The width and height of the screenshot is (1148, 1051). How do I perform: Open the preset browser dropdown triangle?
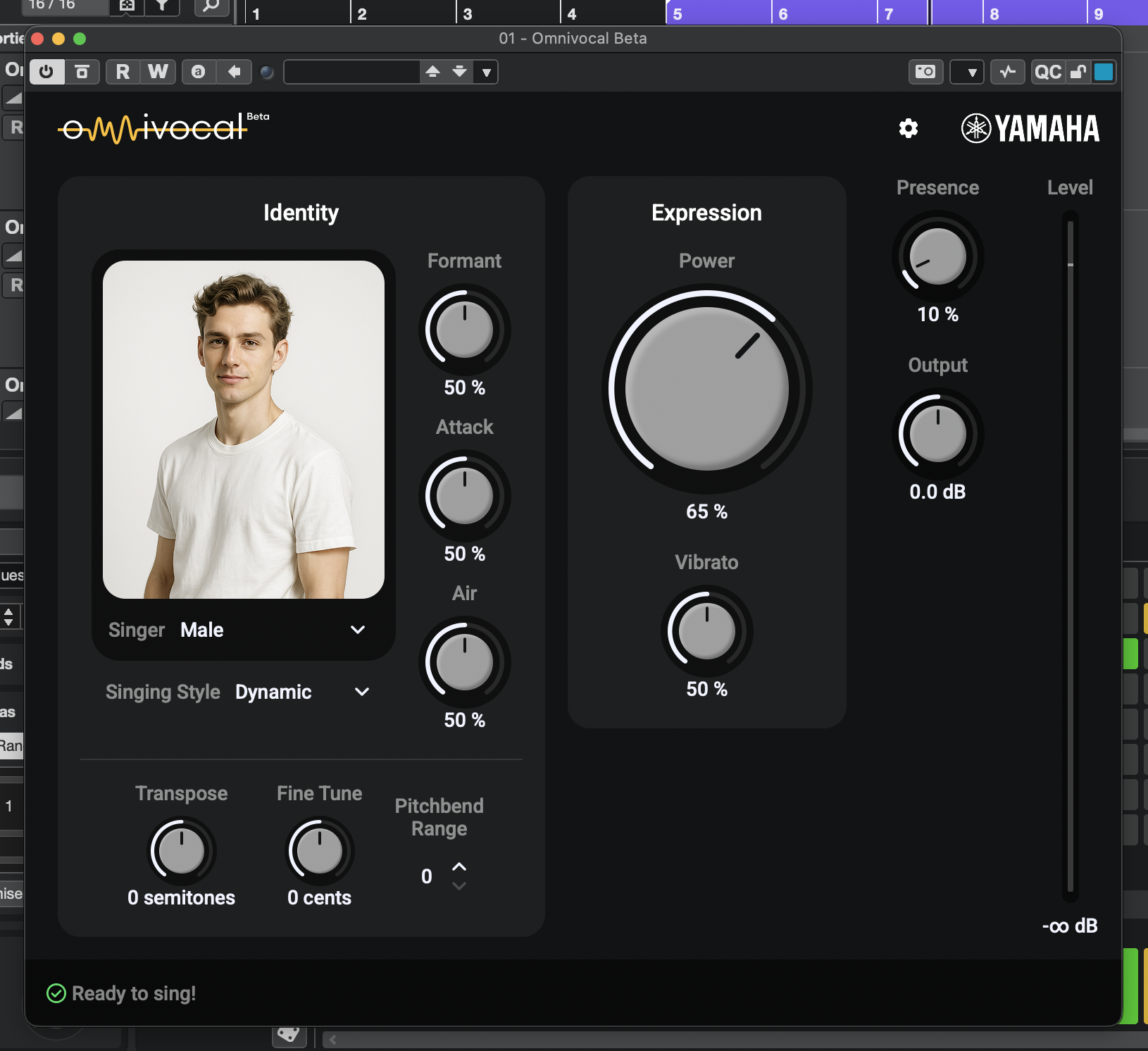(x=486, y=72)
